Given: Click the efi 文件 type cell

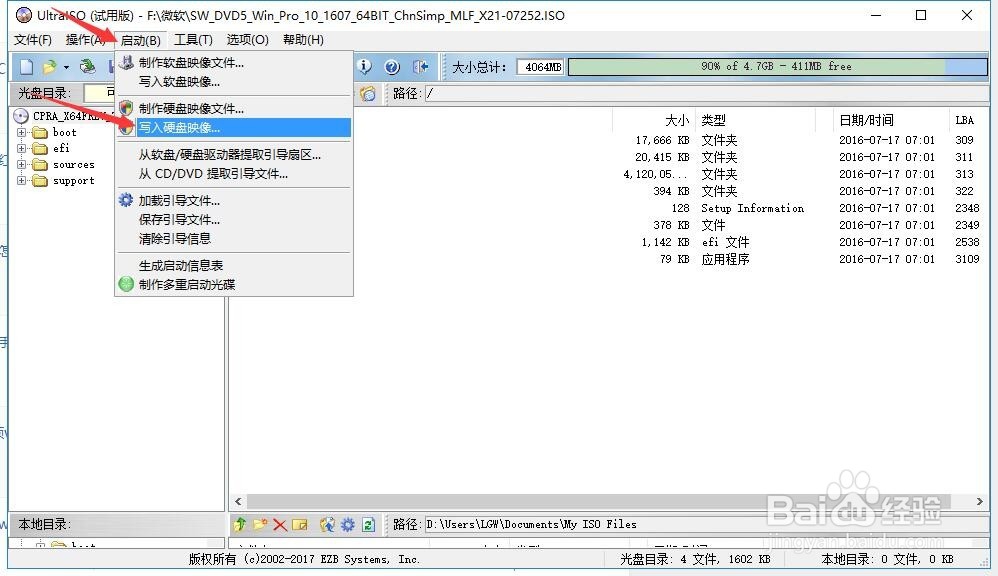Looking at the screenshot, I should [725, 242].
